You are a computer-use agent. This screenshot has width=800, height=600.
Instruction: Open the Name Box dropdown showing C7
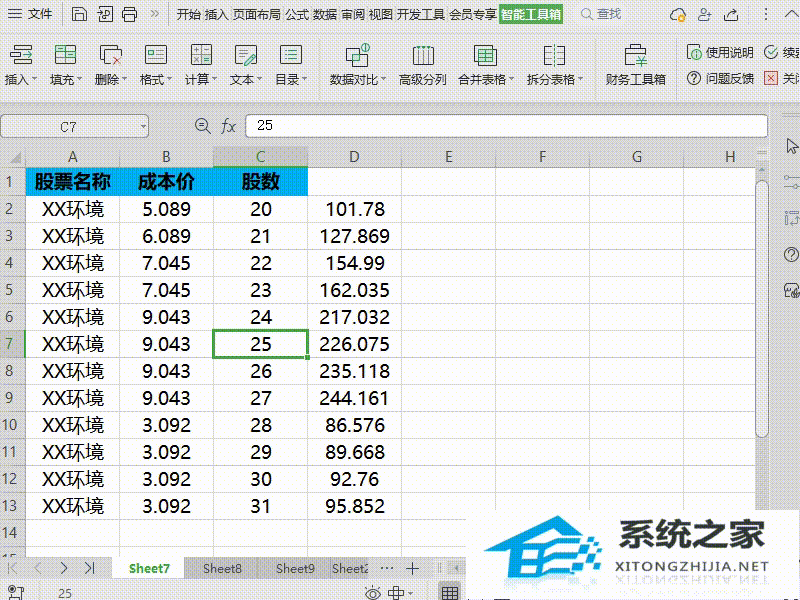(x=144, y=126)
